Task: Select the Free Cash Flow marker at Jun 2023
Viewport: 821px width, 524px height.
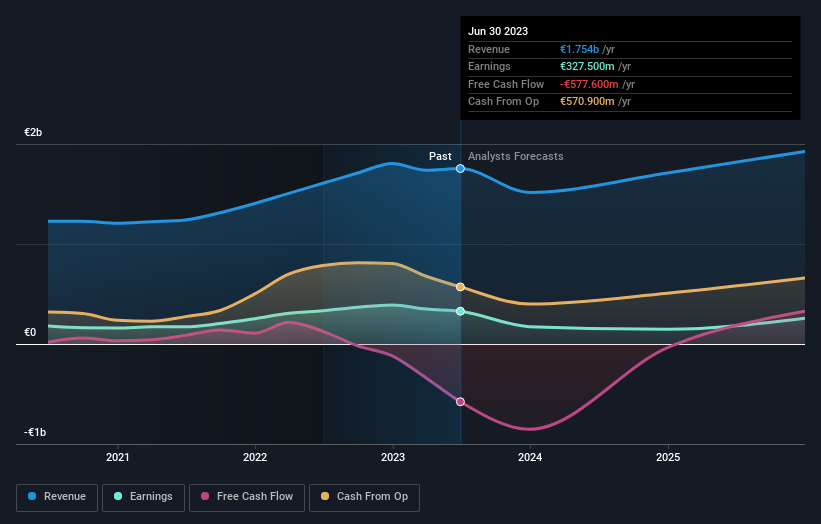Action: point(460,402)
